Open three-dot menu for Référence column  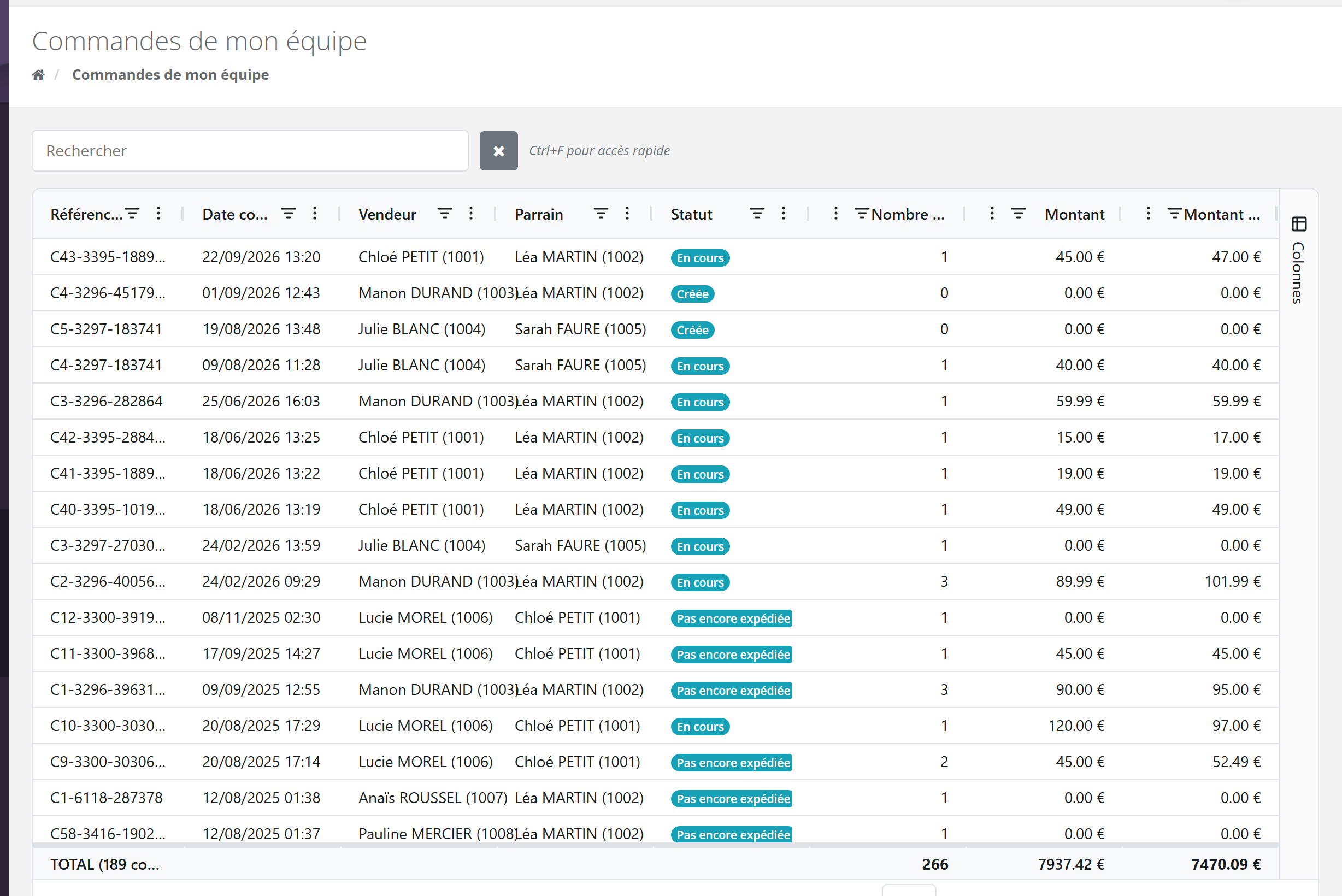158,214
